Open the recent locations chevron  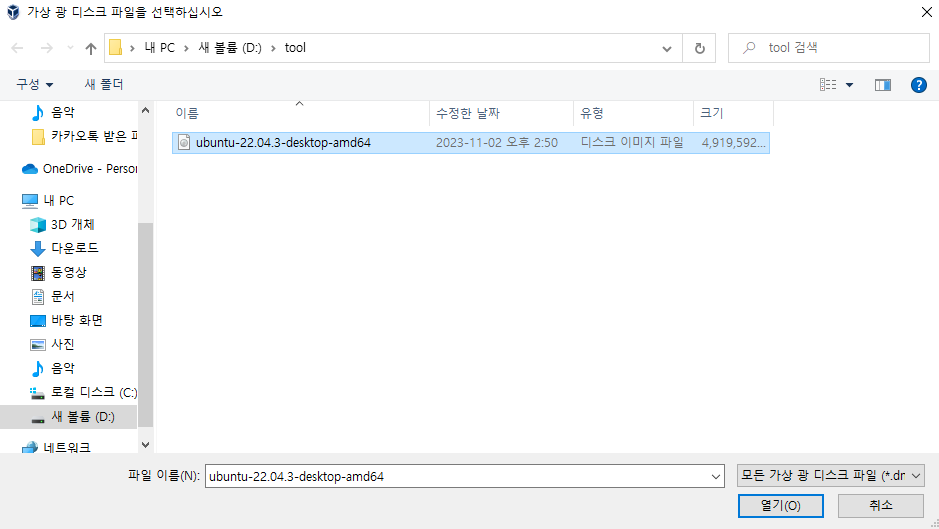pos(70,48)
